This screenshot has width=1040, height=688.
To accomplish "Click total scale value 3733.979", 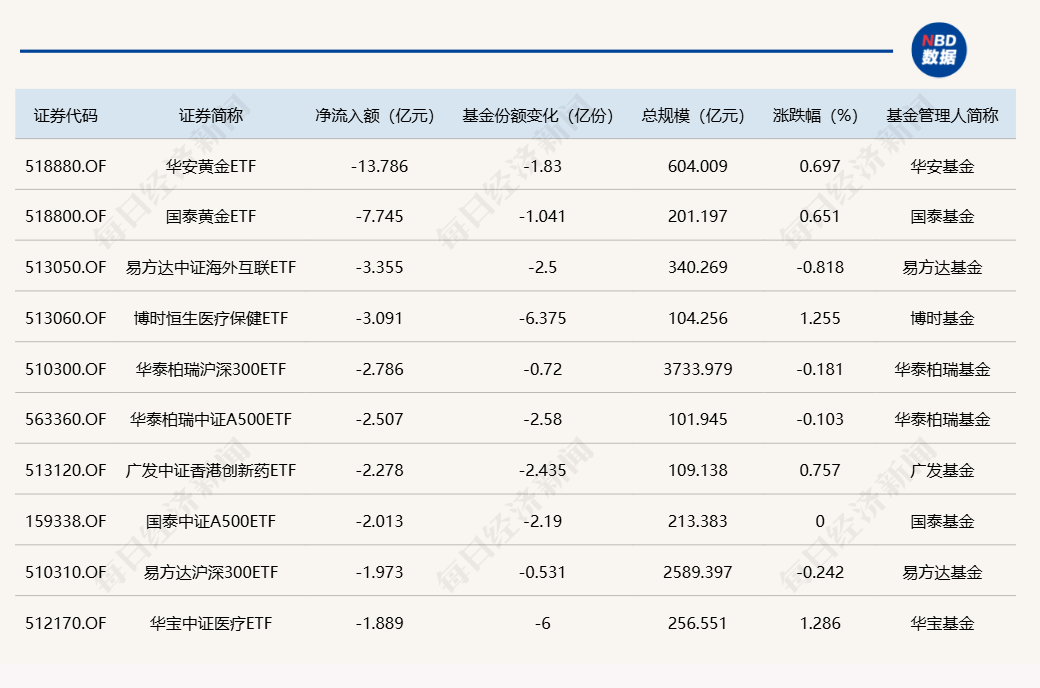I will (x=698, y=370).
